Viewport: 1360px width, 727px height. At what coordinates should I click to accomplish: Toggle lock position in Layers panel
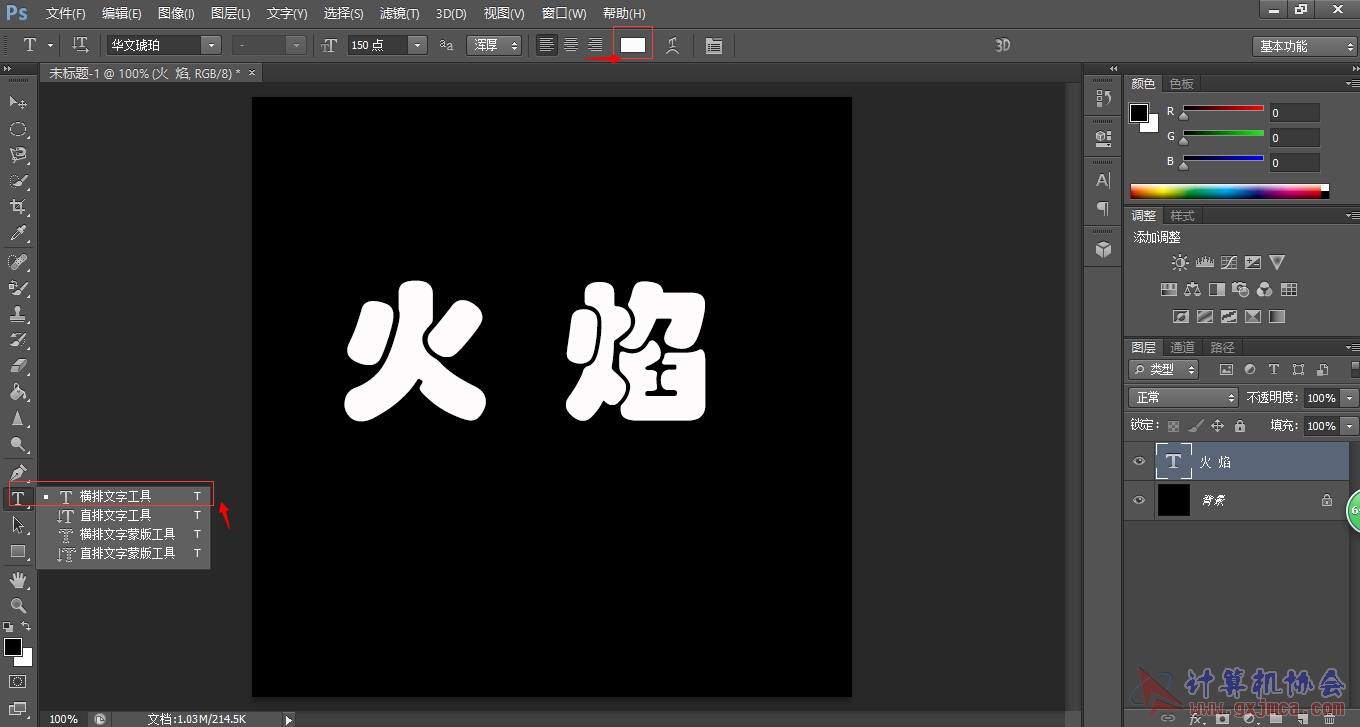click(x=1218, y=426)
